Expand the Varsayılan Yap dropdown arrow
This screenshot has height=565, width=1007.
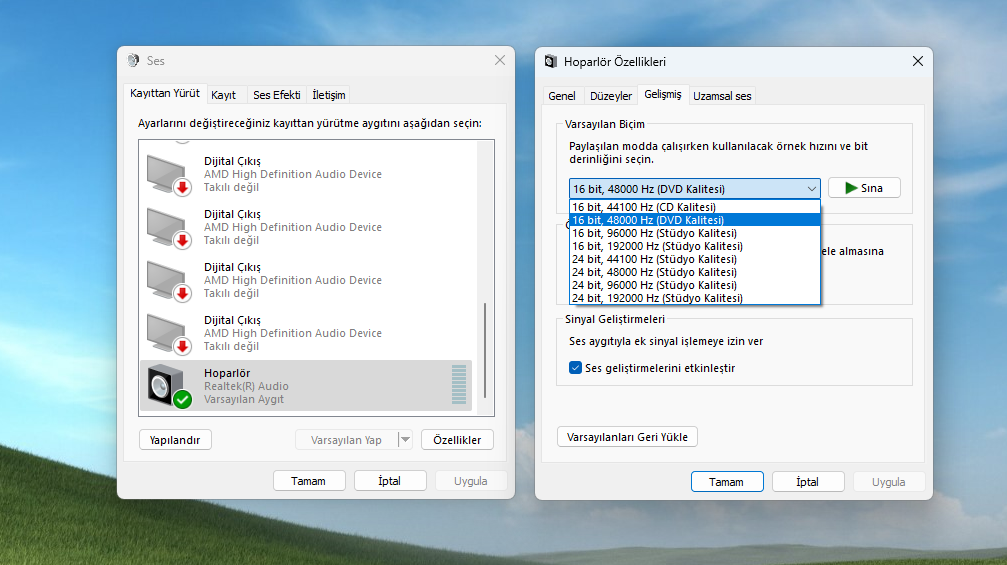405,440
